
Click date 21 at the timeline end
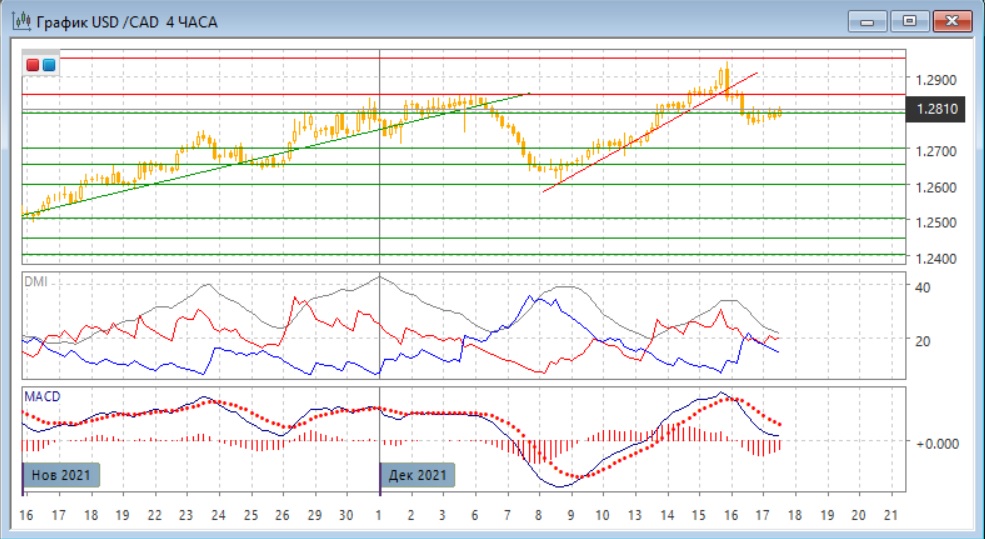tap(893, 514)
